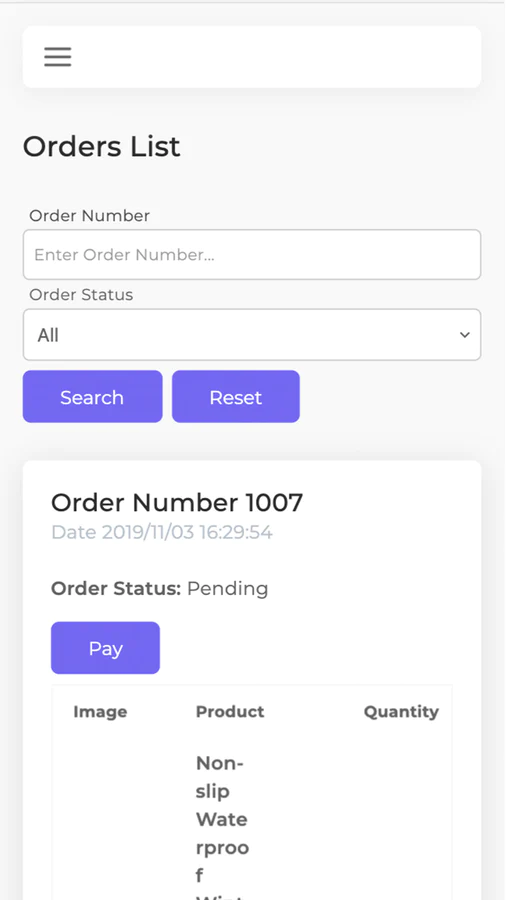Click the Reset button

(236, 397)
